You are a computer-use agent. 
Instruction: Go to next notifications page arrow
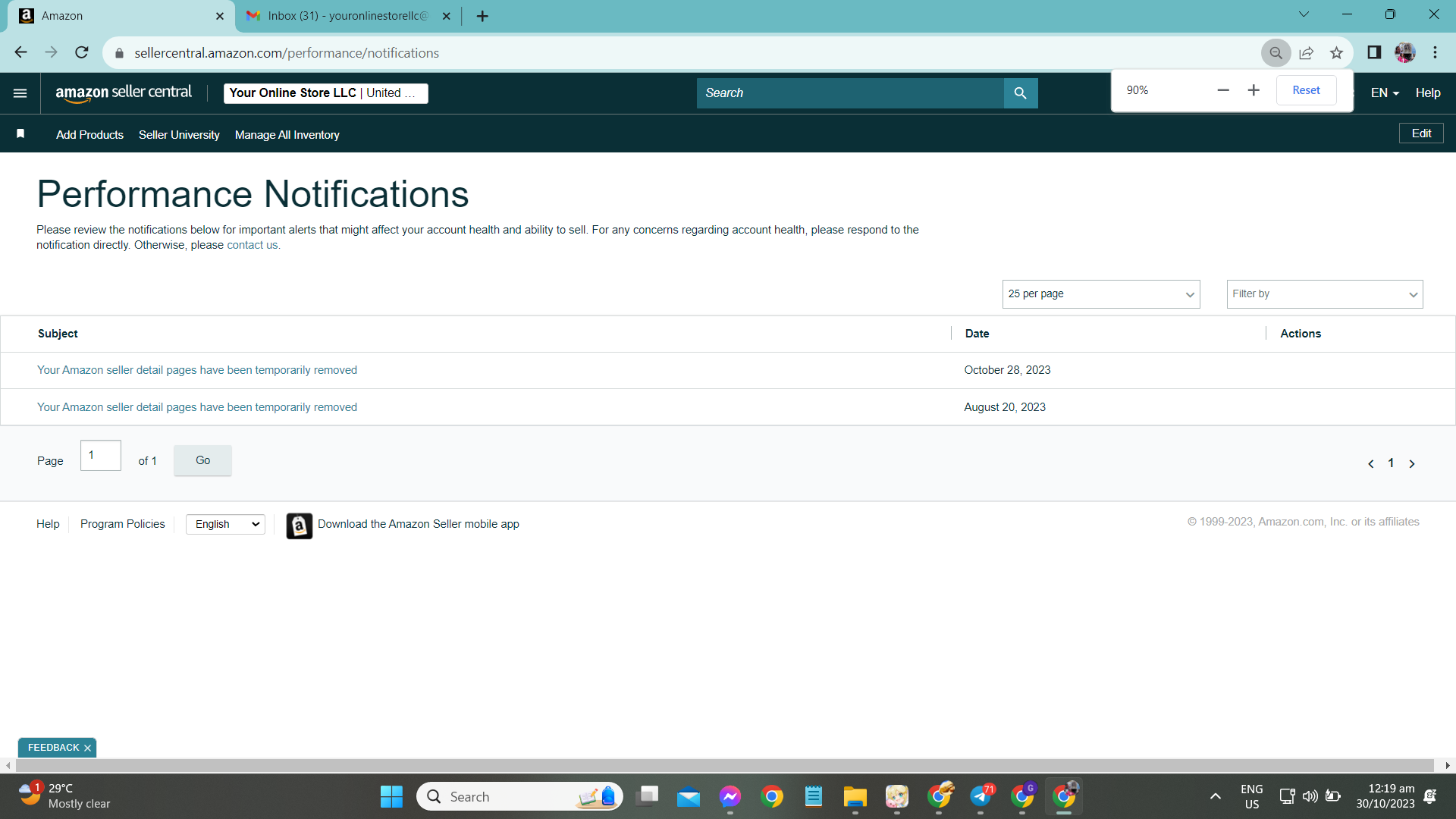1412,464
